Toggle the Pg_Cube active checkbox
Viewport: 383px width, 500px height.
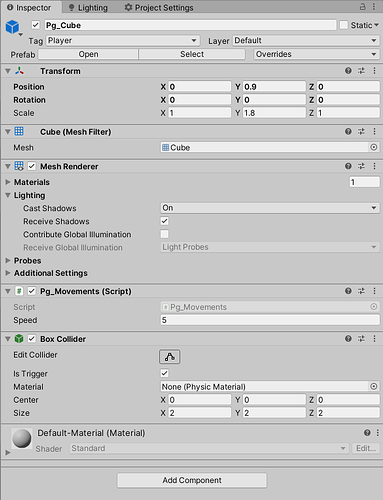pos(36,25)
